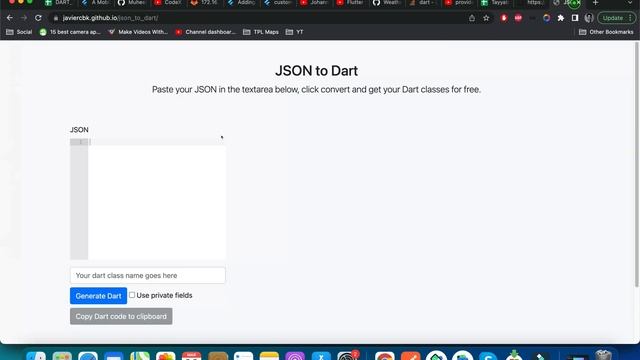Switch to the Adding Flutter tab
This screenshot has height=360, width=640.
240,3
